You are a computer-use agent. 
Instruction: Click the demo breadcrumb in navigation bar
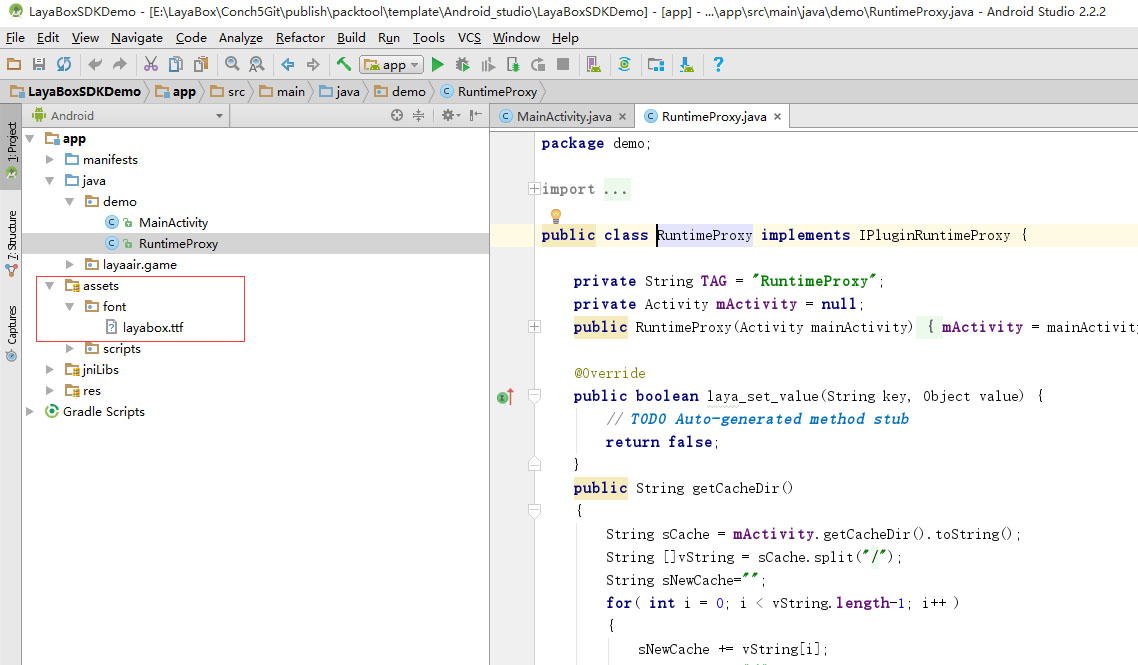[x=400, y=91]
